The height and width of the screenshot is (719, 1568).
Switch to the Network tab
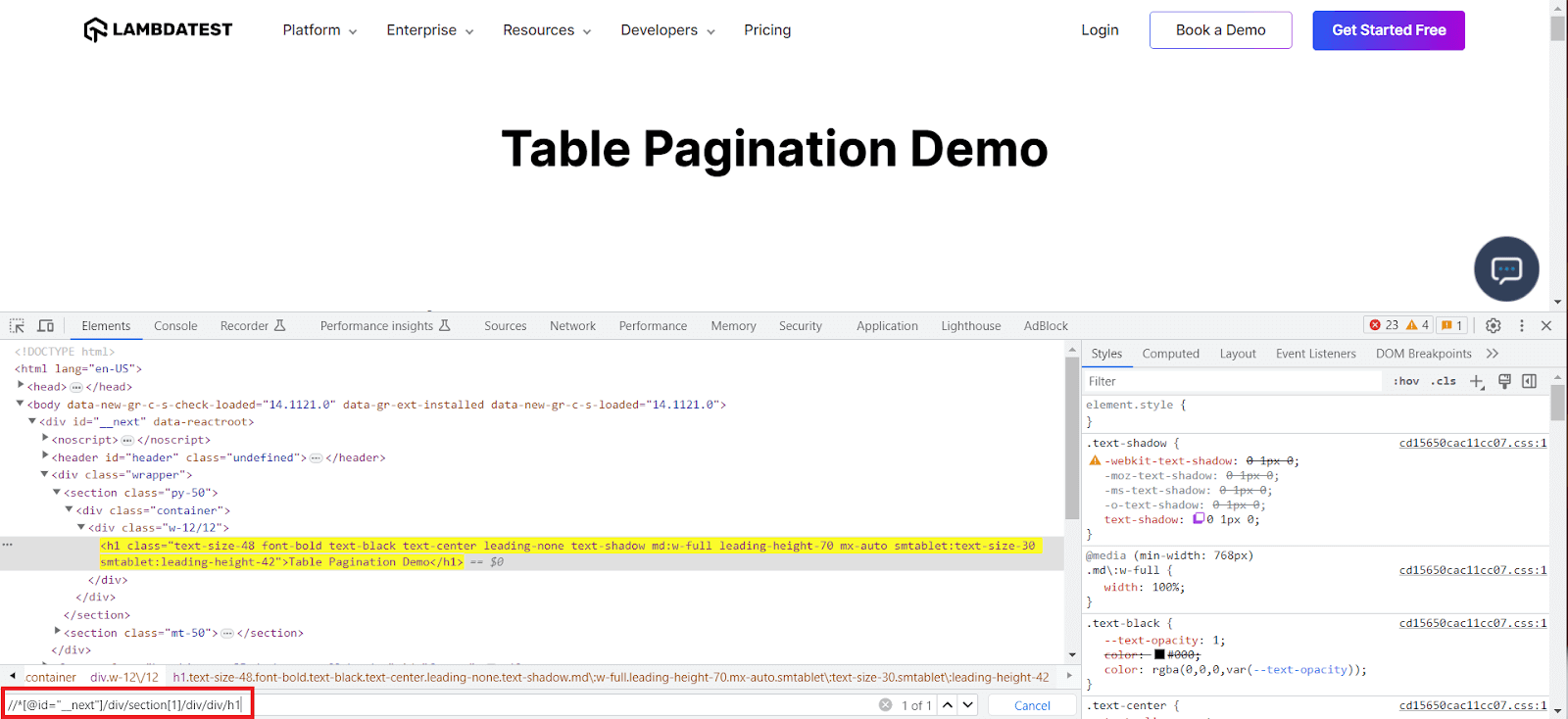coord(572,326)
